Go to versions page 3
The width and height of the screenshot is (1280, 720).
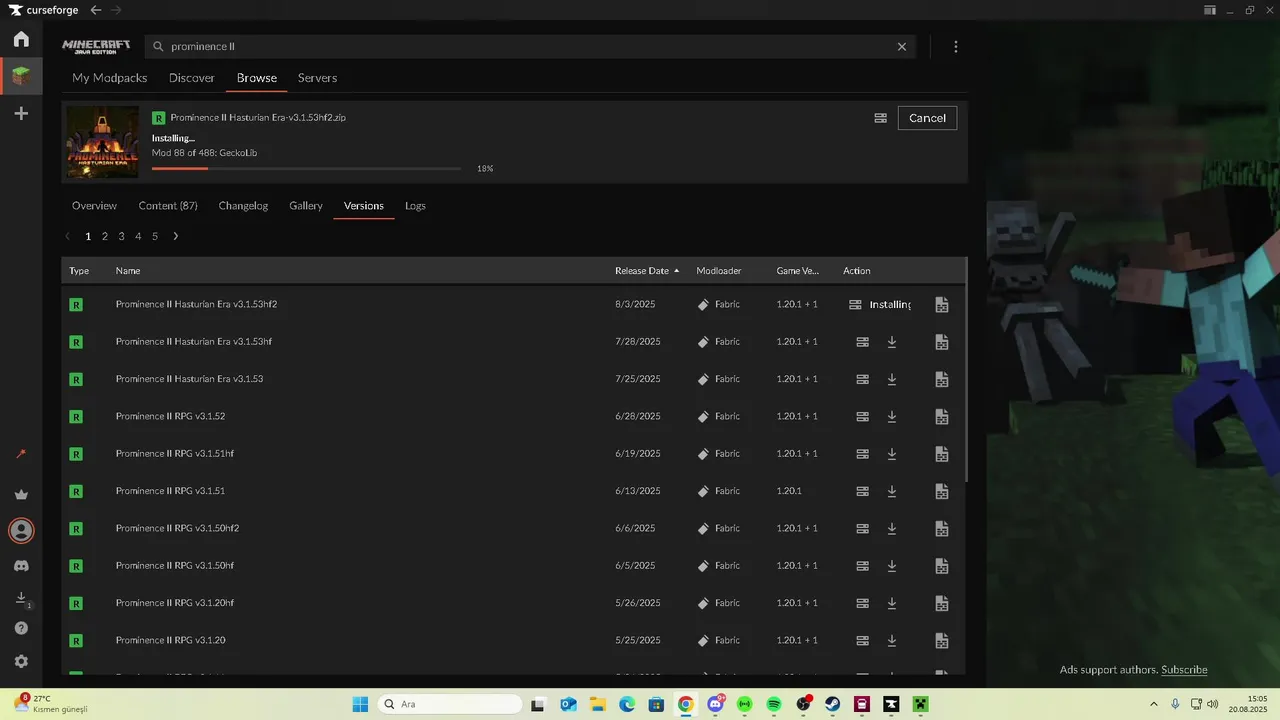pyautogui.click(x=121, y=236)
